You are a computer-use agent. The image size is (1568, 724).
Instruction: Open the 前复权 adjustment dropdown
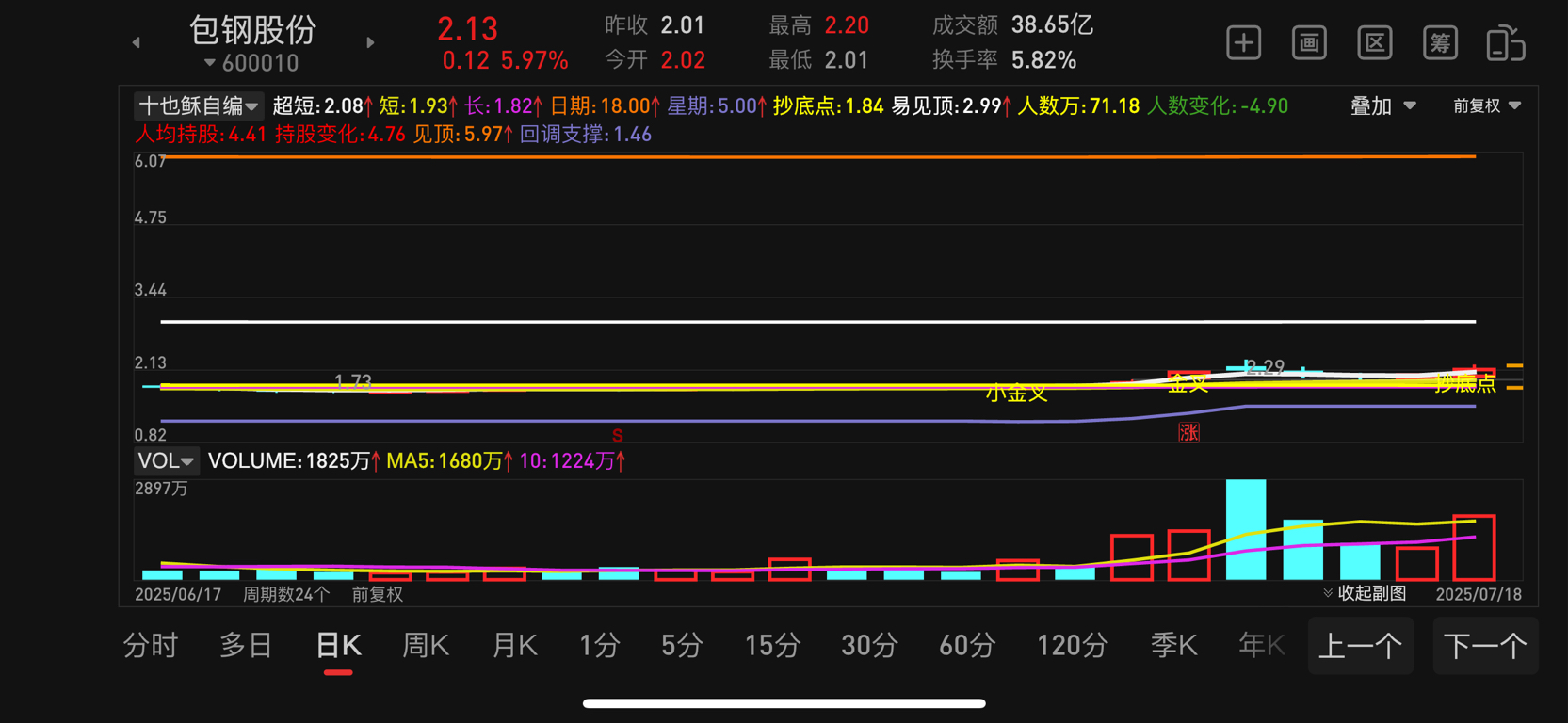[x=1487, y=106]
